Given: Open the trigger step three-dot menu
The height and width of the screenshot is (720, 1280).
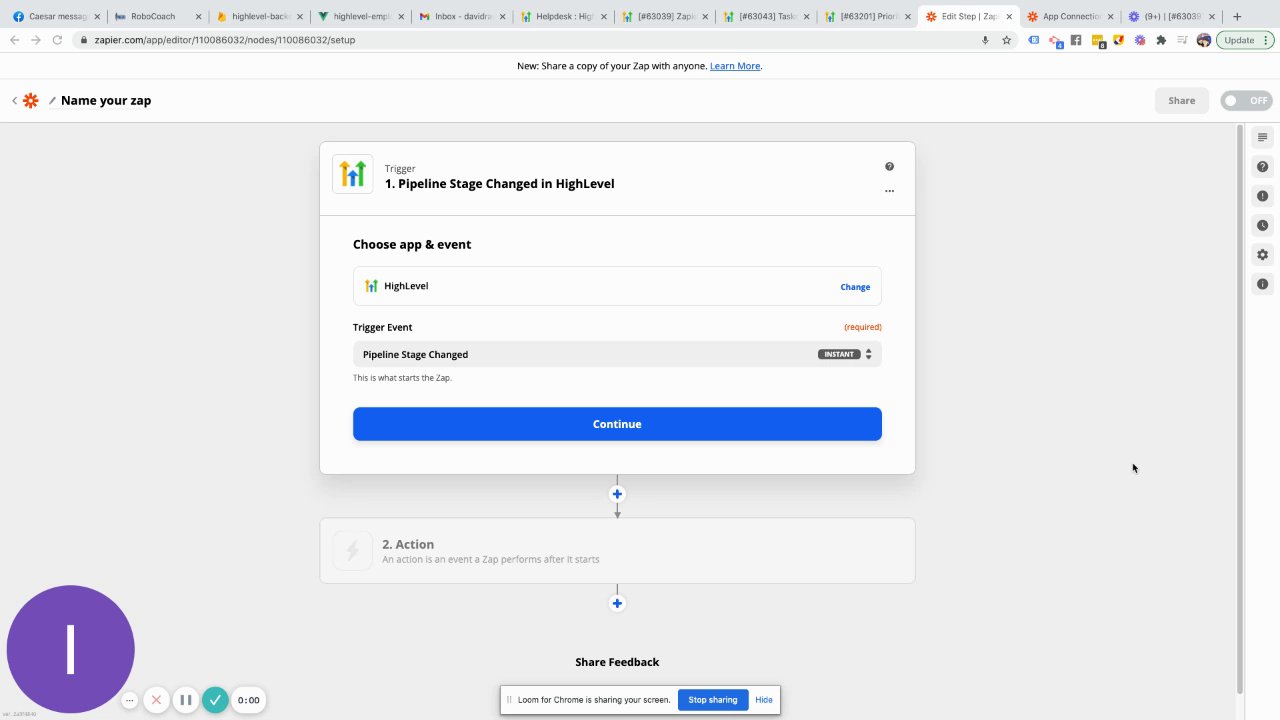Looking at the screenshot, I should [x=889, y=190].
